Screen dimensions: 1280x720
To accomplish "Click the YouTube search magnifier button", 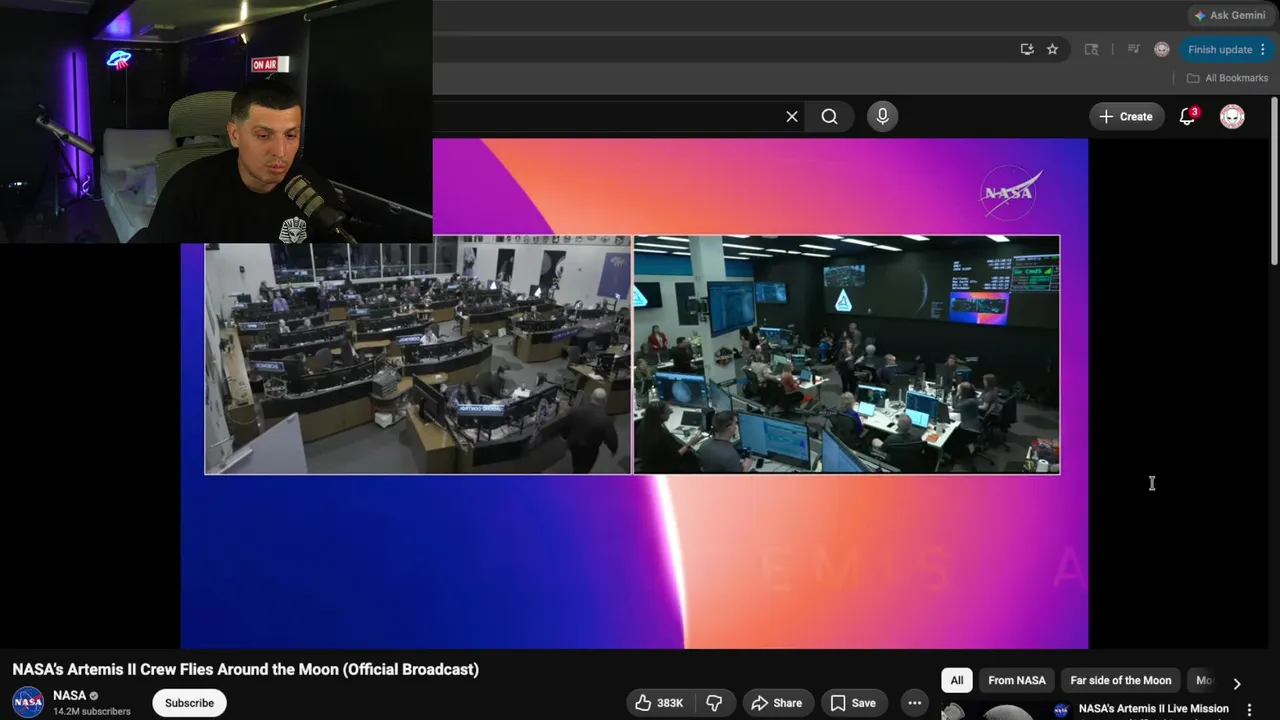I will pyautogui.click(x=829, y=116).
